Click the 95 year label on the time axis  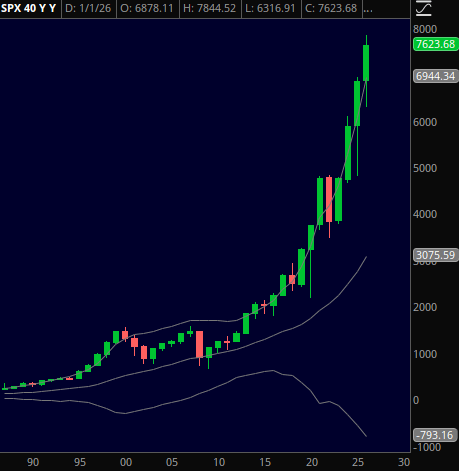(80, 462)
